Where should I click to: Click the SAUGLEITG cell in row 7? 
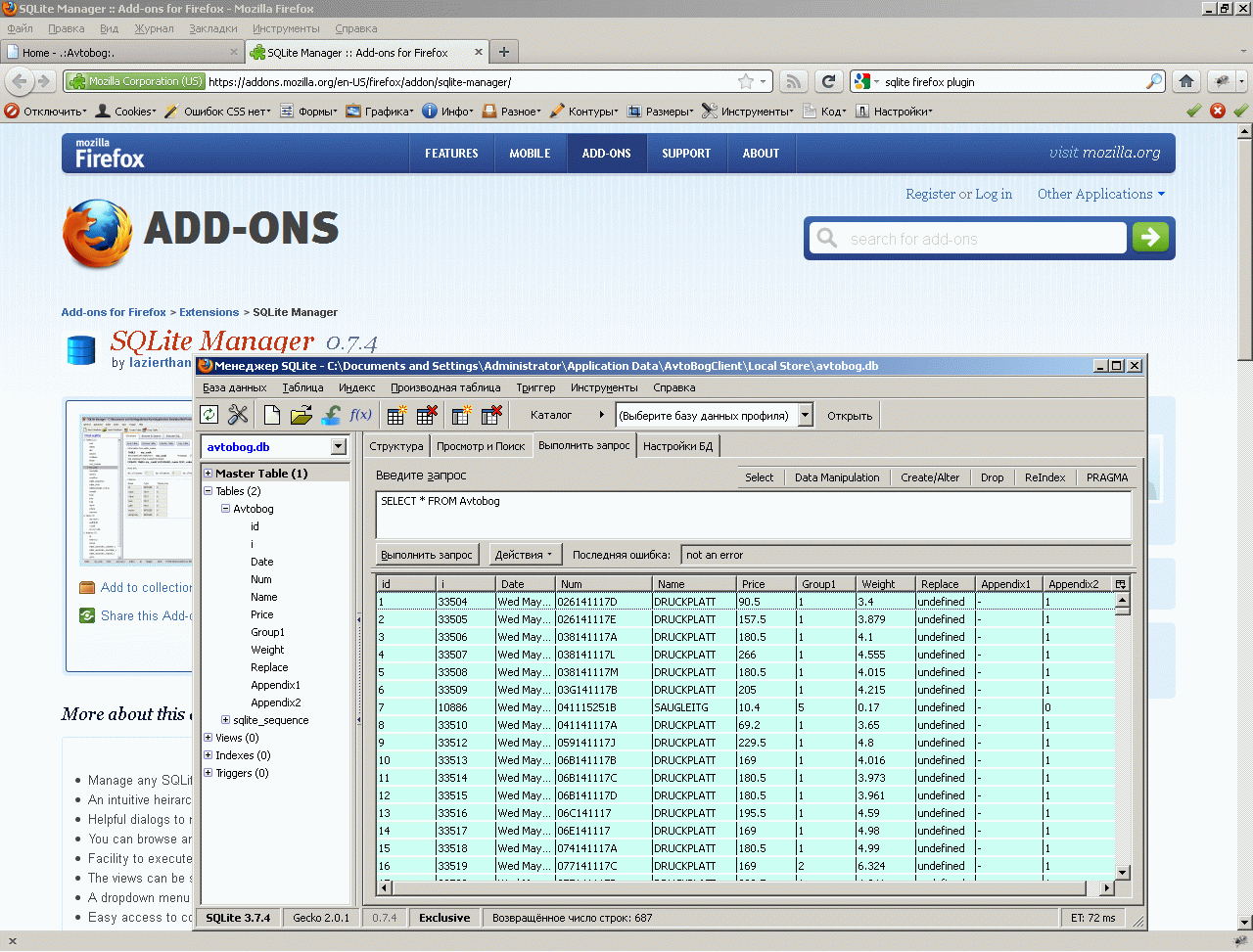click(x=693, y=707)
